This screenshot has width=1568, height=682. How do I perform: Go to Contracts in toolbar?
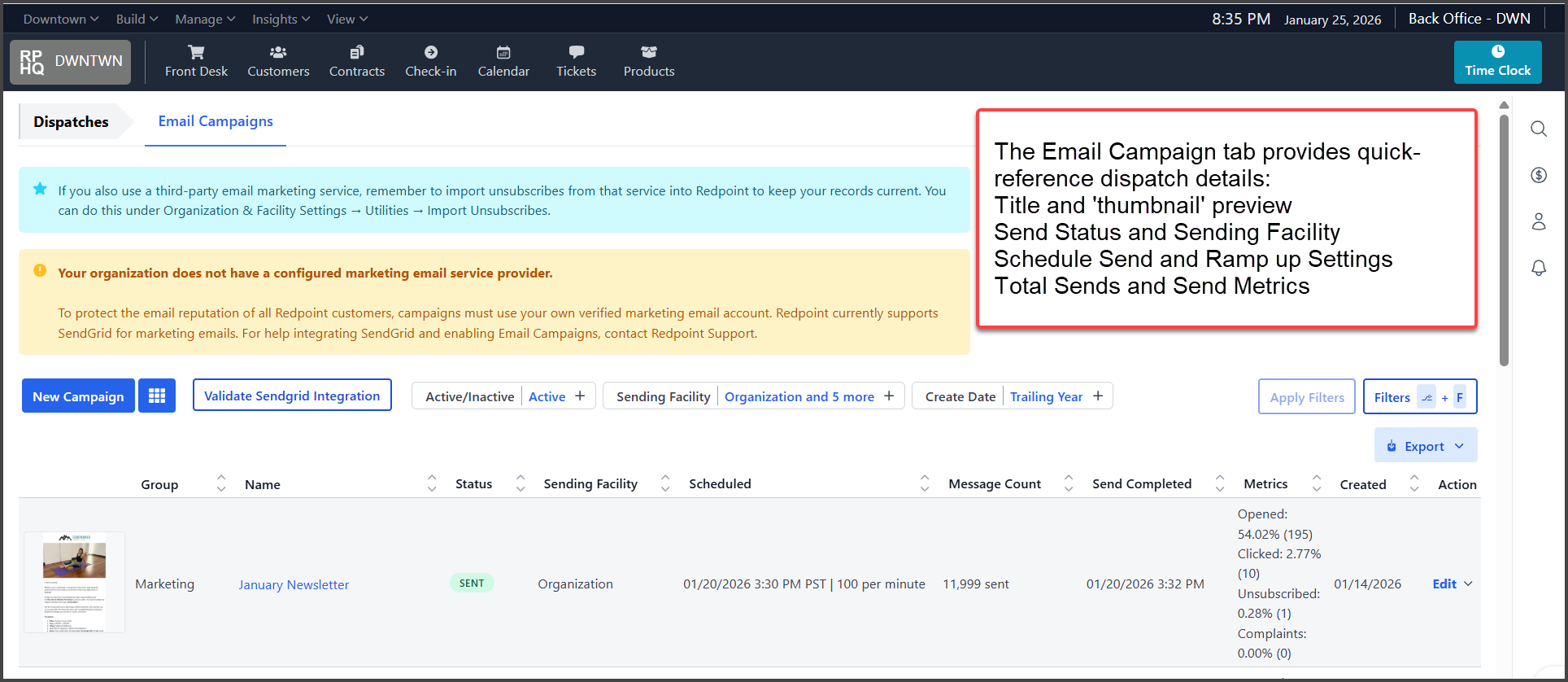tap(356, 62)
